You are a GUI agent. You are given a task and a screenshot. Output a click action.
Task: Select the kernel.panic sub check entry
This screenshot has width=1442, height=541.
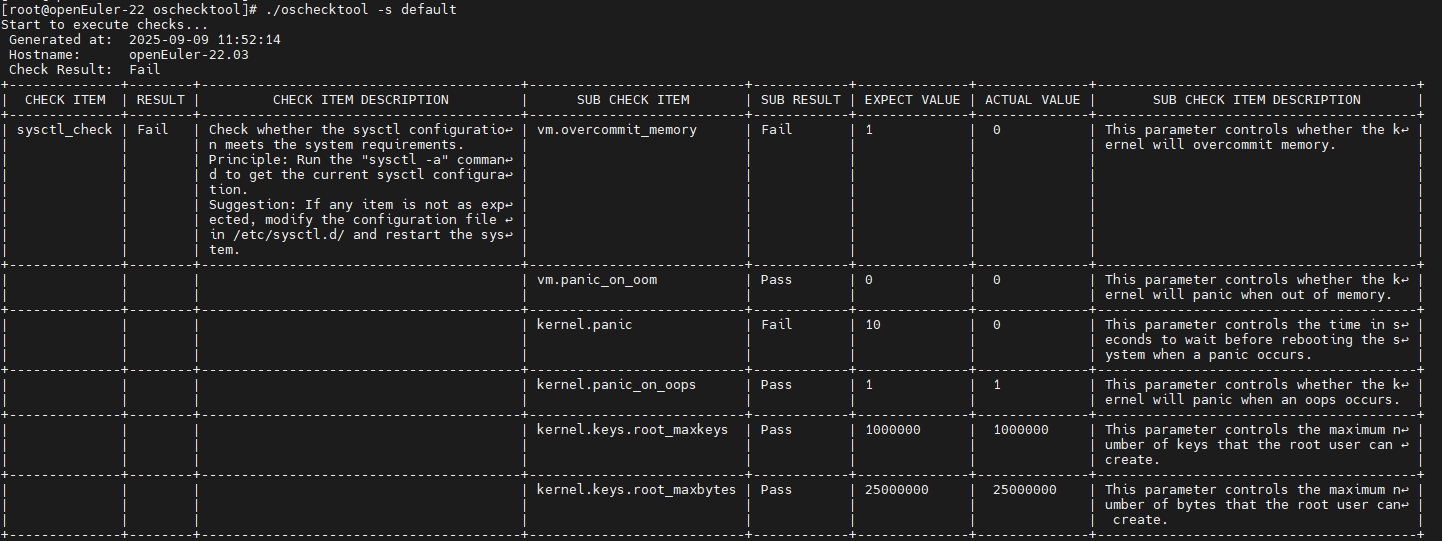585,325
